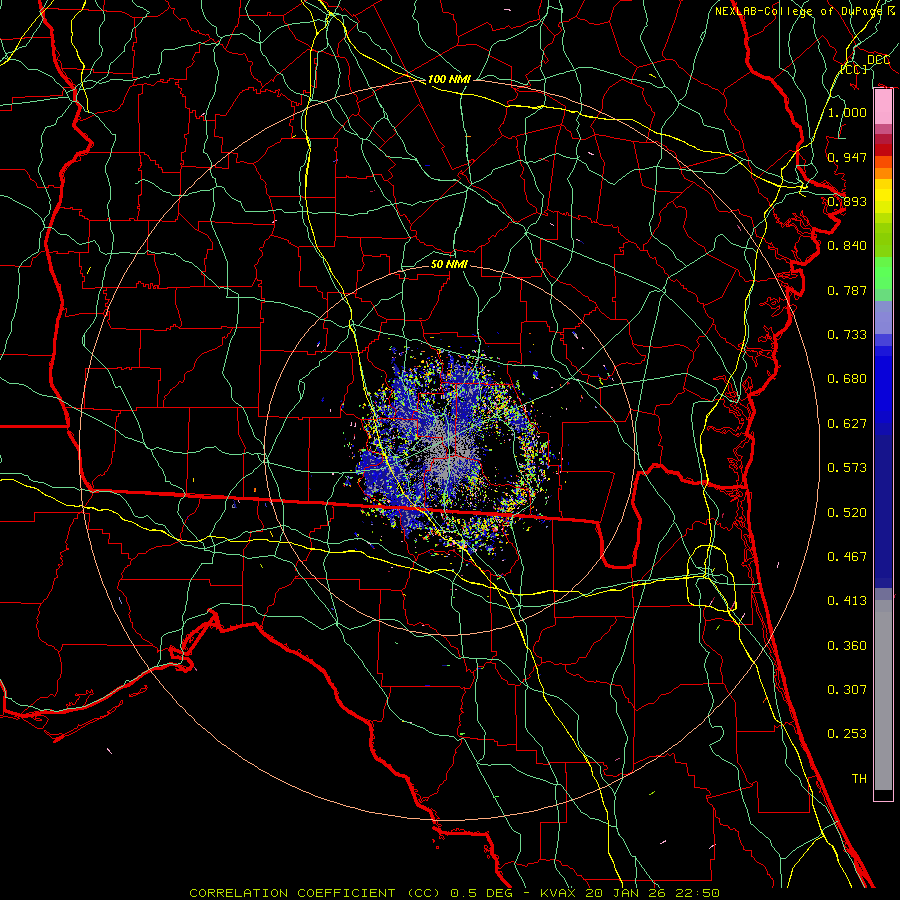
Task: Pick the bright green color bar segment
Action: pos(883,274)
